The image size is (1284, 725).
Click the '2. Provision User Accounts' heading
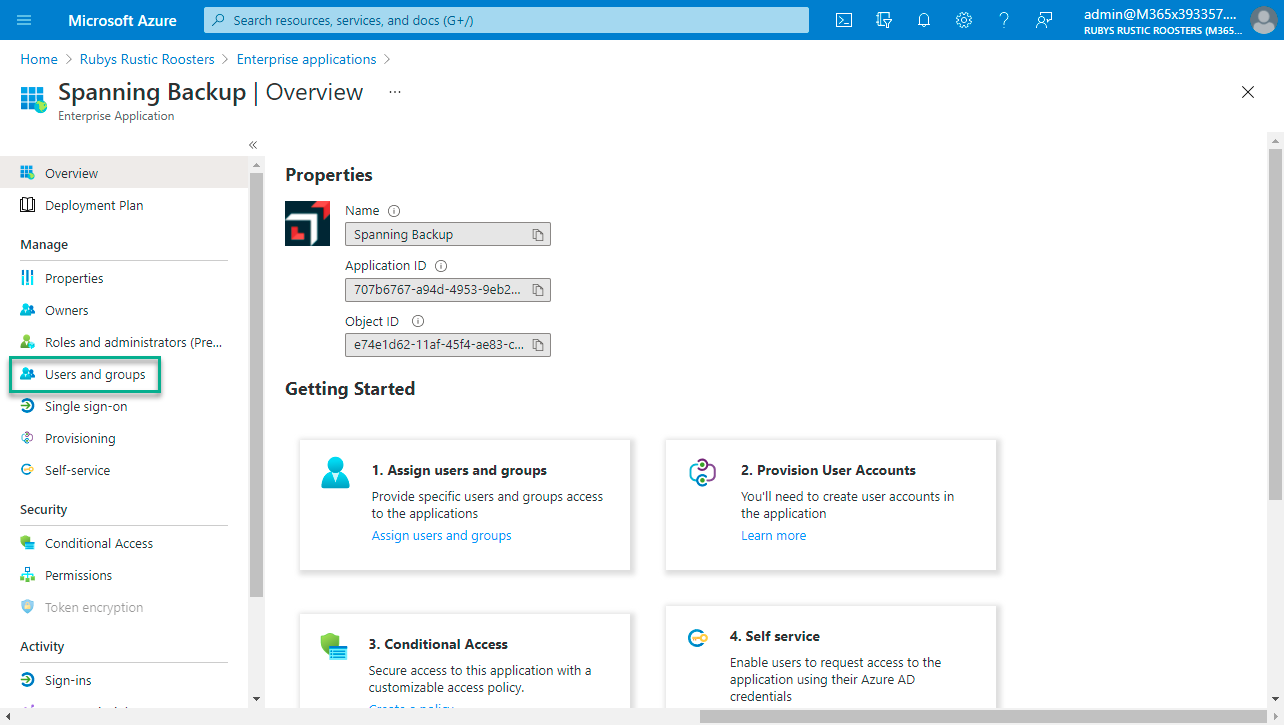(x=828, y=470)
